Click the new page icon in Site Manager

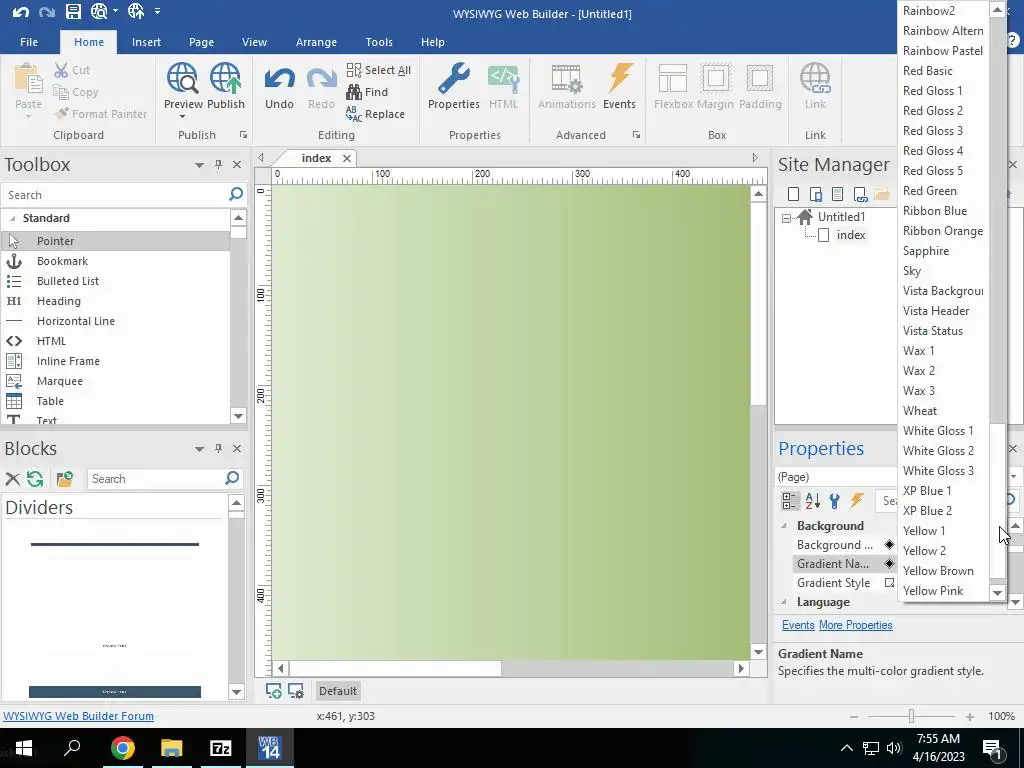pos(793,194)
